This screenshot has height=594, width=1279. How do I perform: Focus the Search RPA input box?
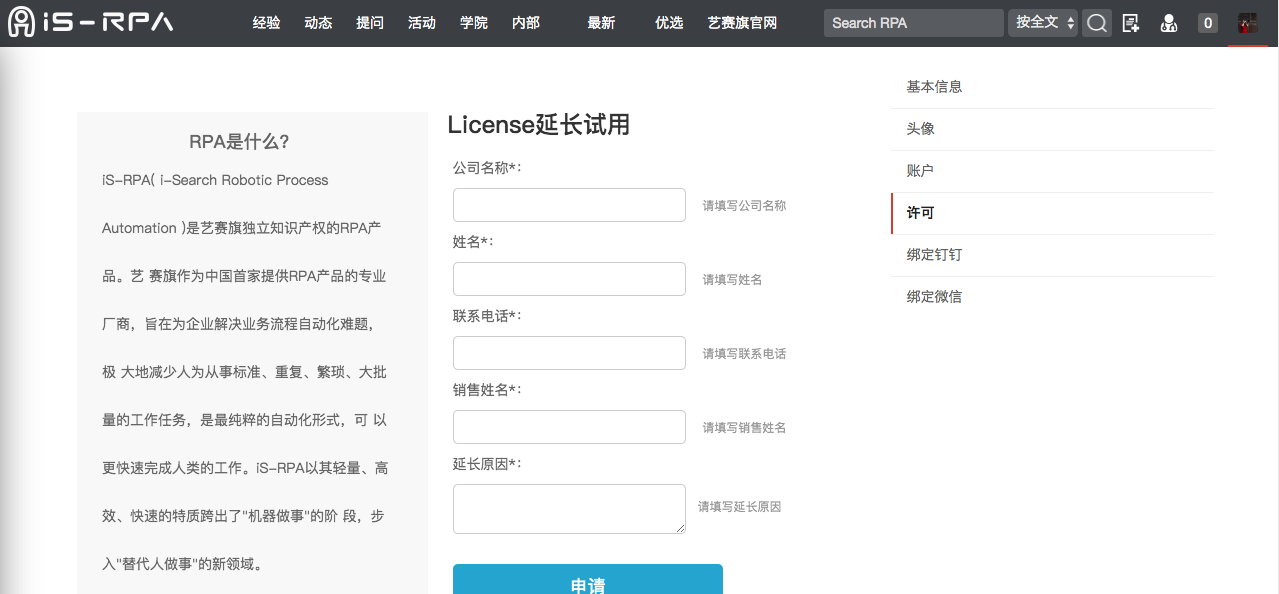[914, 23]
